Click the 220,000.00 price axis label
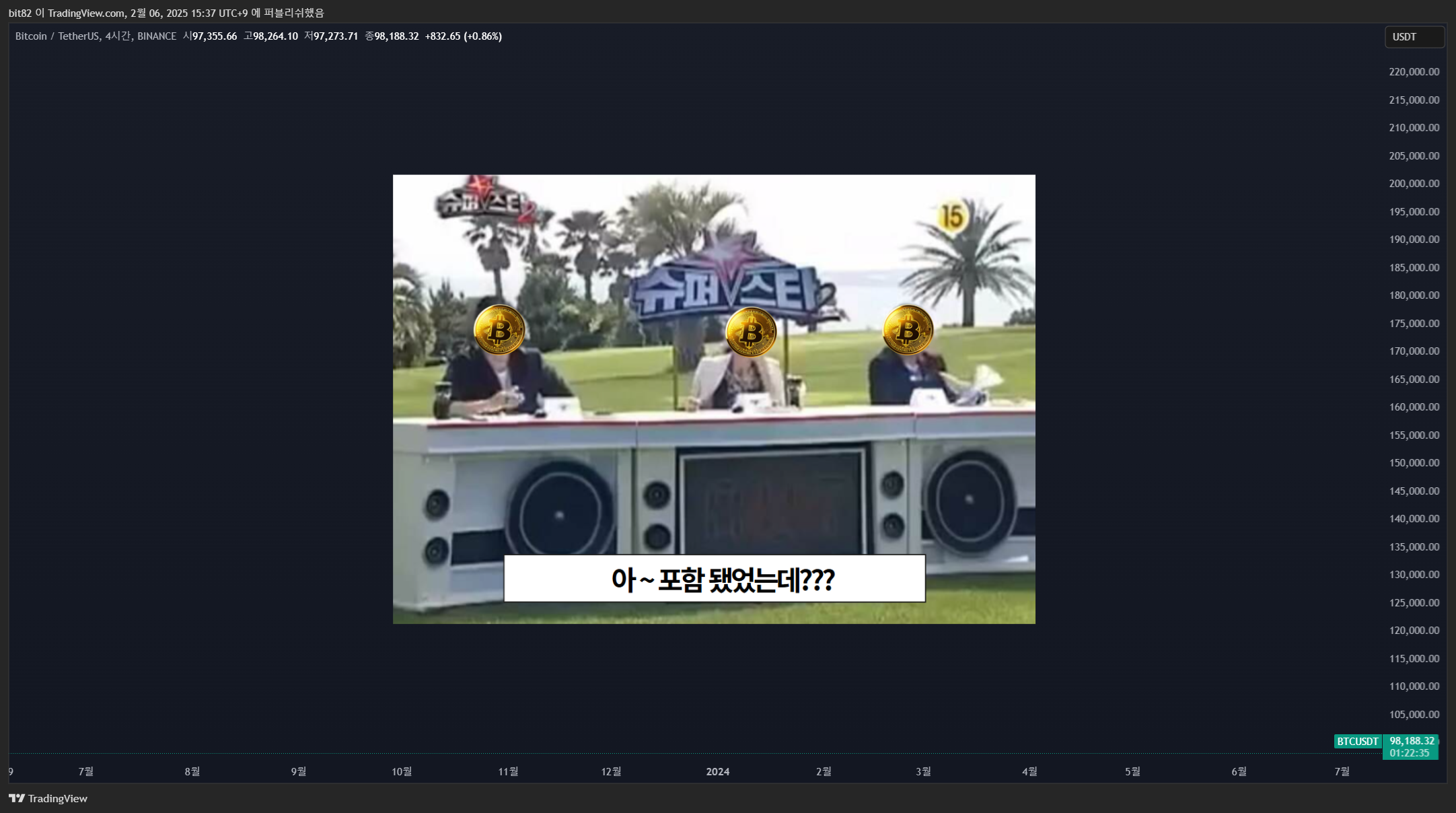The width and height of the screenshot is (1456, 813). (1414, 72)
